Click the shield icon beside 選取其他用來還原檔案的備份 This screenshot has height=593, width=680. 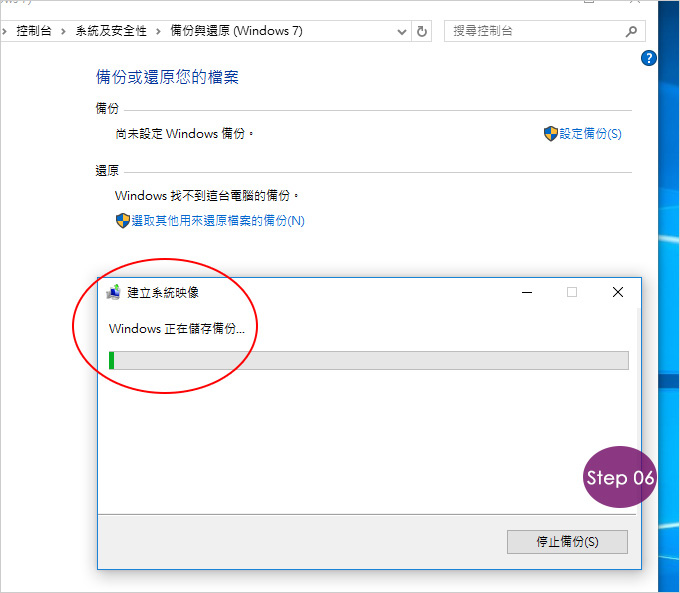[x=123, y=220]
